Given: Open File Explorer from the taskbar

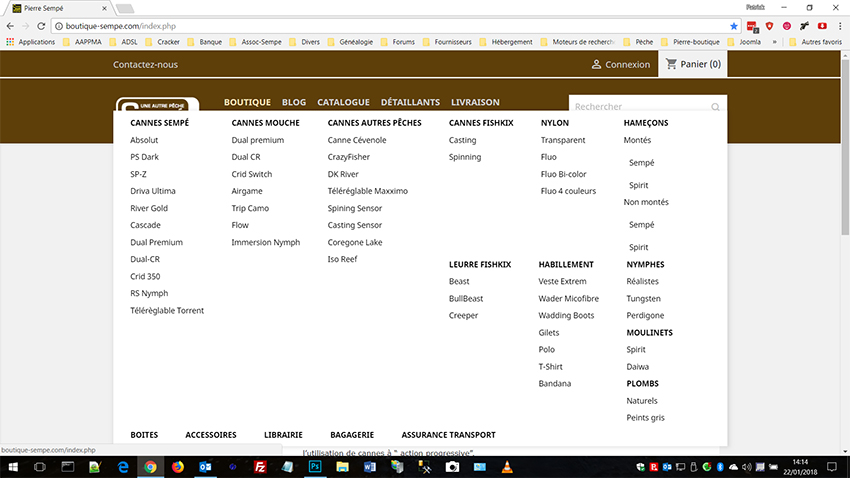Looking at the screenshot, I should 342,467.
